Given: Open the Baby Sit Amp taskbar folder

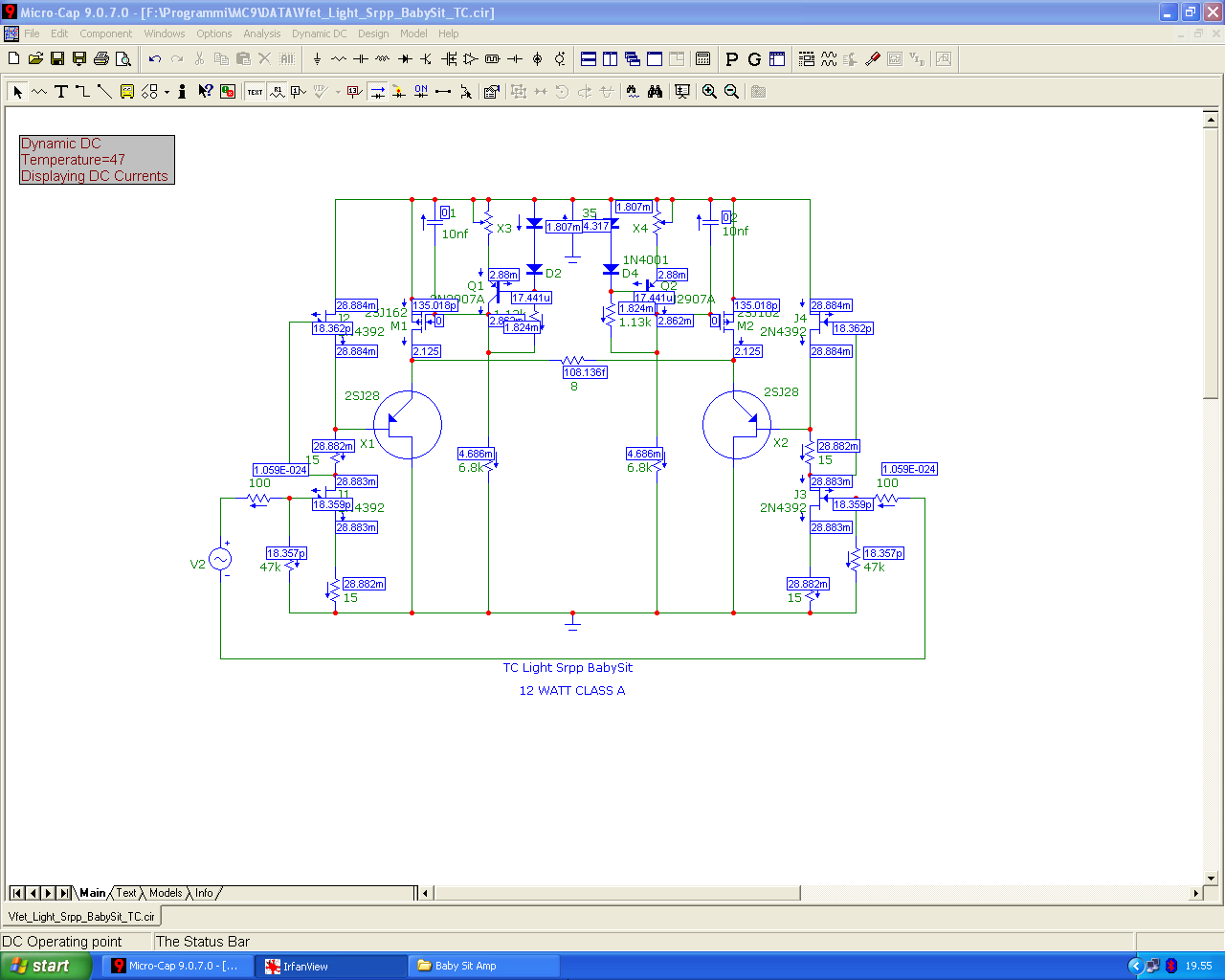Looking at the screenshot, I should coord(483,966).
